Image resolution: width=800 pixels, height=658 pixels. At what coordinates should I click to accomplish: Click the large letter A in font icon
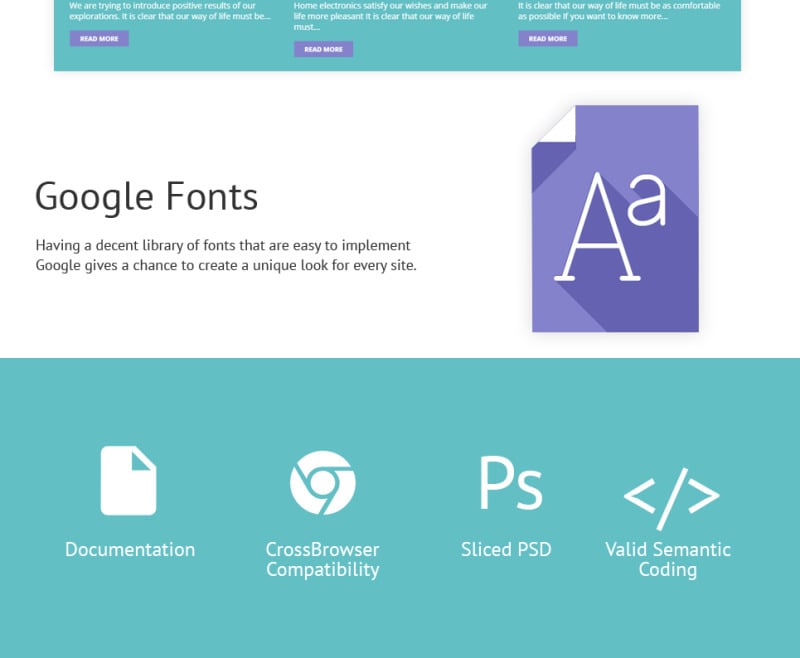click(598, 228)
